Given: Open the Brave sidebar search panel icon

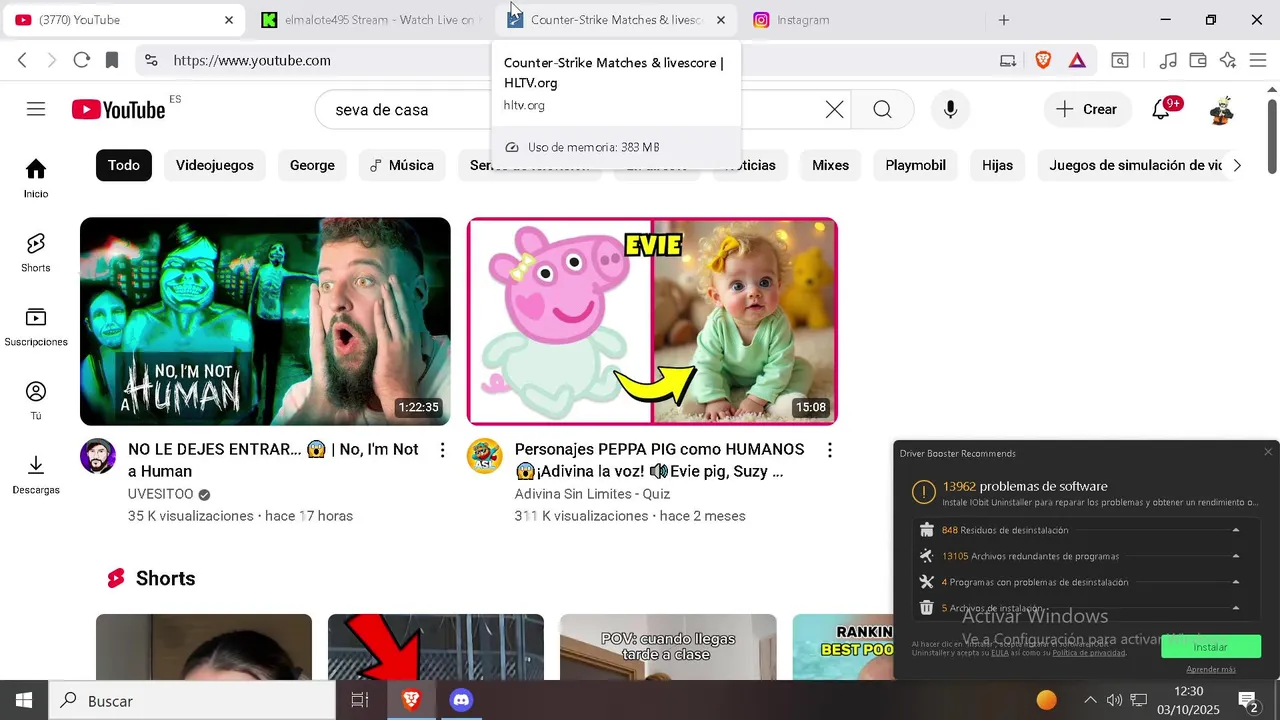Looking at the screenshot, I should click(x=1120, y=60).
